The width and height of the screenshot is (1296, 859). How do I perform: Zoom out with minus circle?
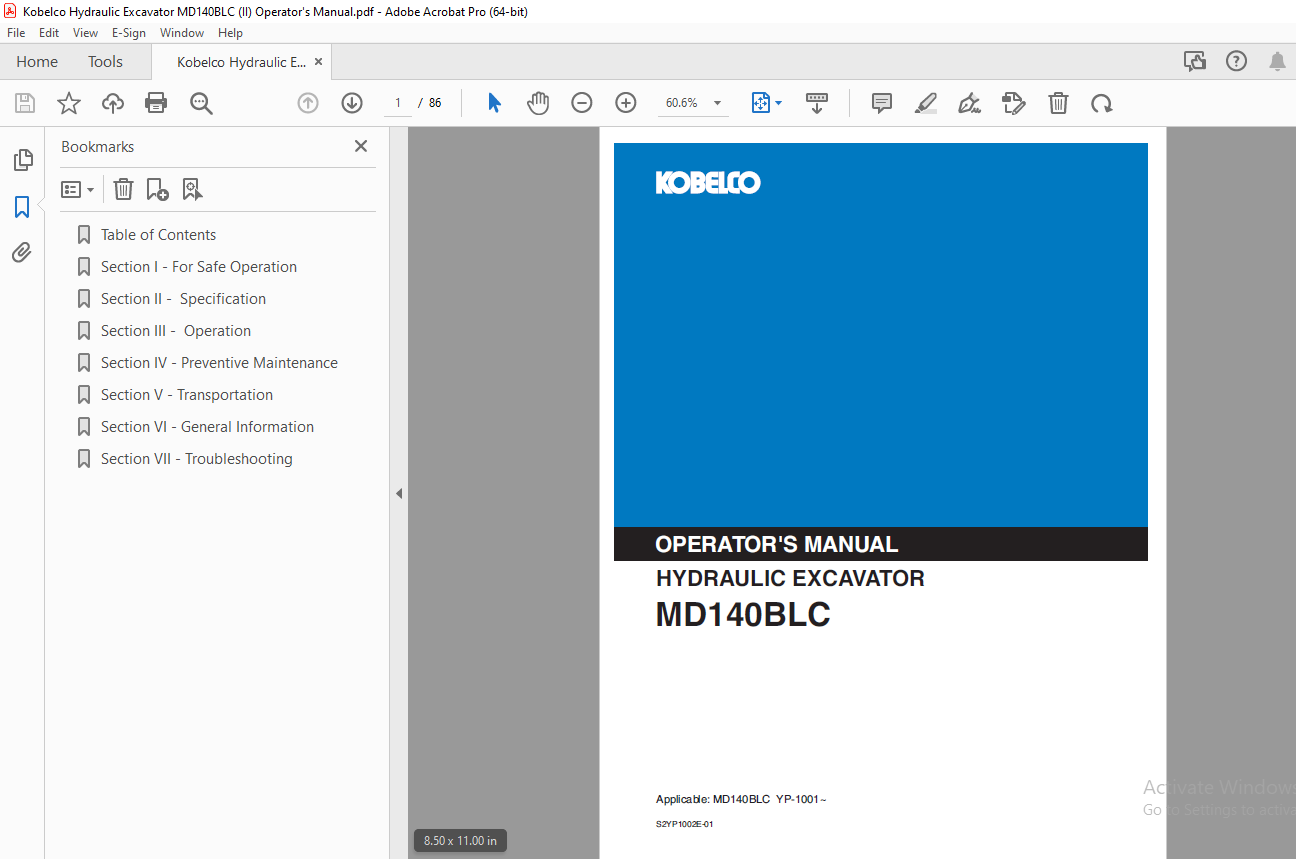coord(582,103)
